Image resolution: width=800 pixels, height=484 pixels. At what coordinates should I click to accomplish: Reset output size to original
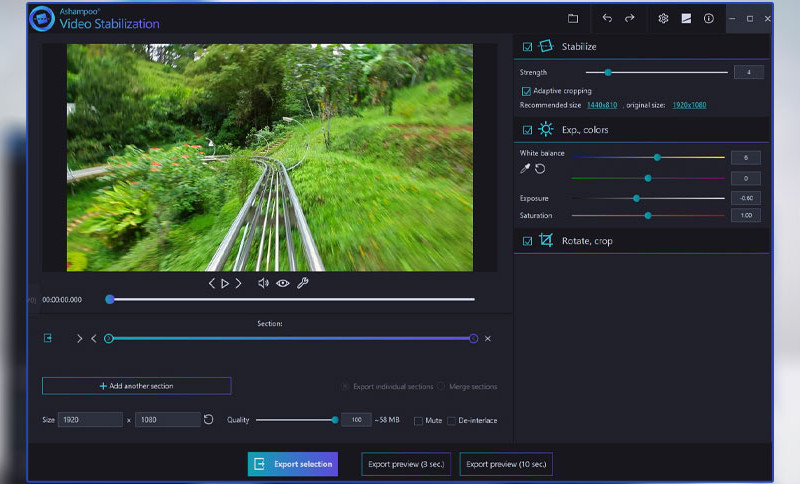[x=208, y=419]
